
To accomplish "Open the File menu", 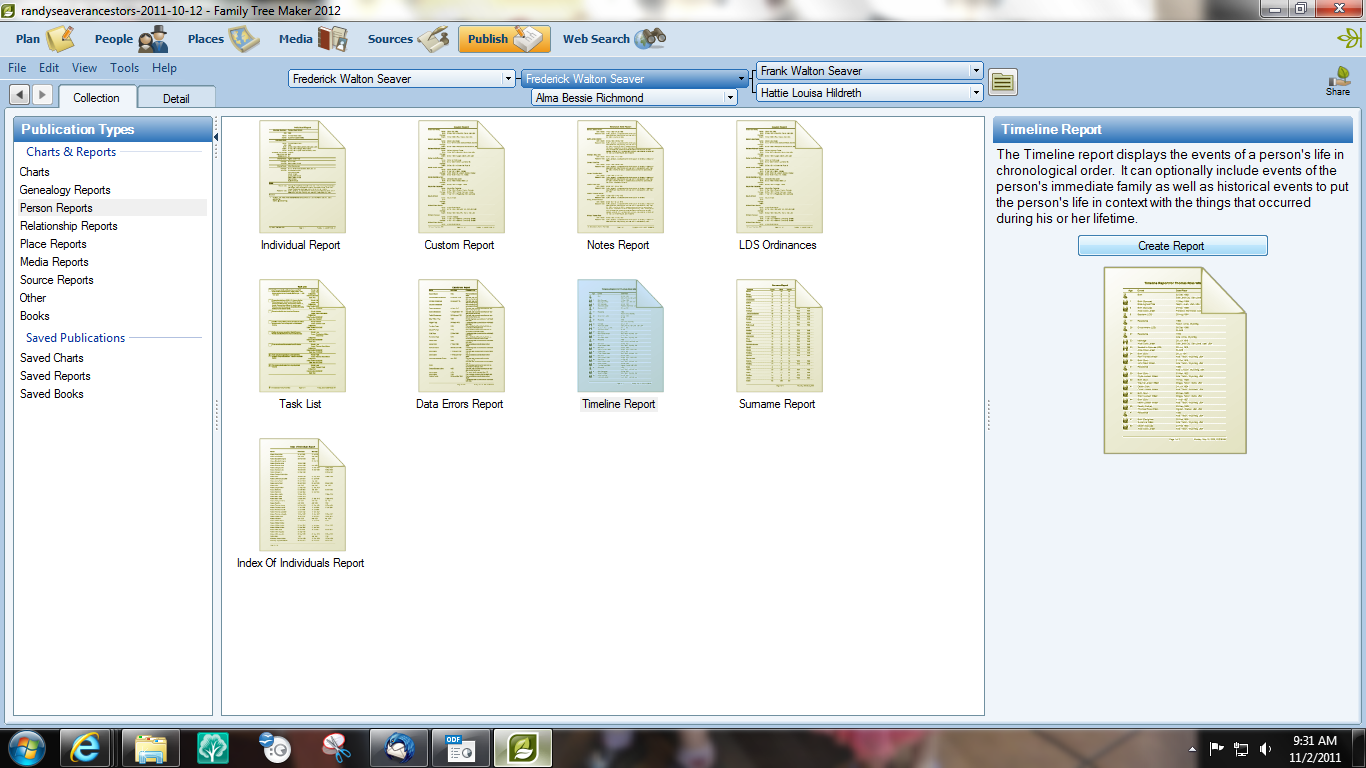I will click(17, 68).
